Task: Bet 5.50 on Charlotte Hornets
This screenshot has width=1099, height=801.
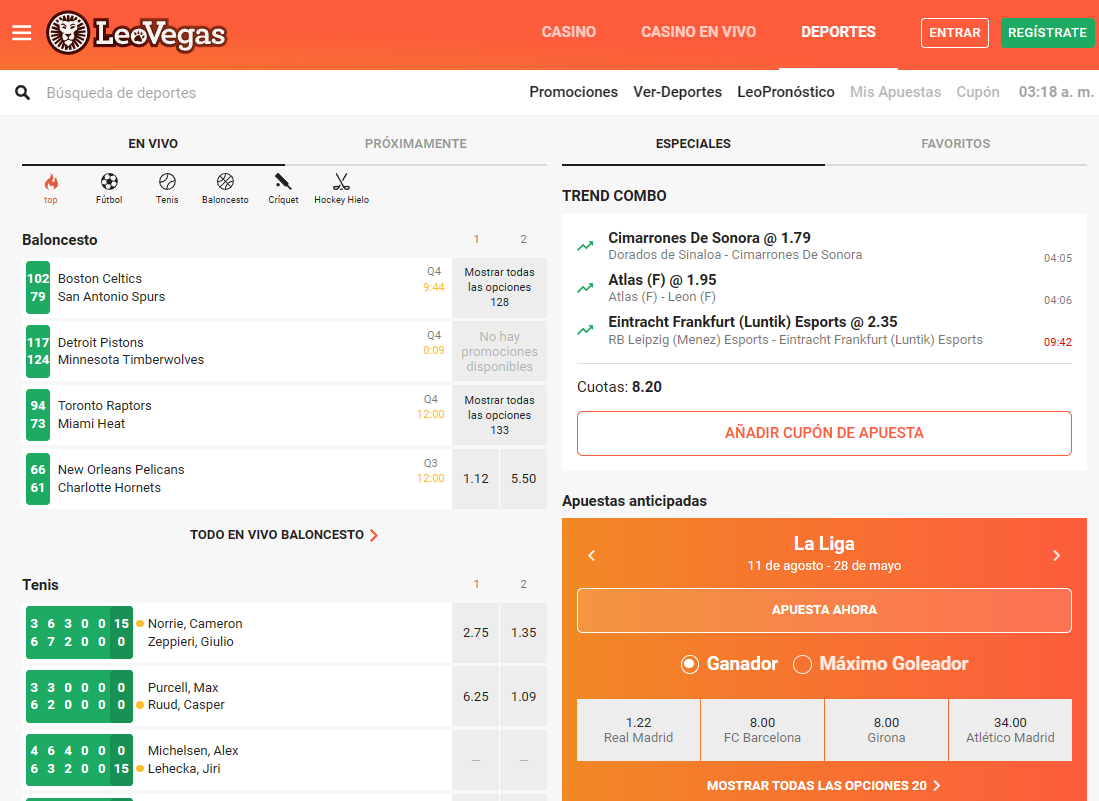Action: [524, 479]
